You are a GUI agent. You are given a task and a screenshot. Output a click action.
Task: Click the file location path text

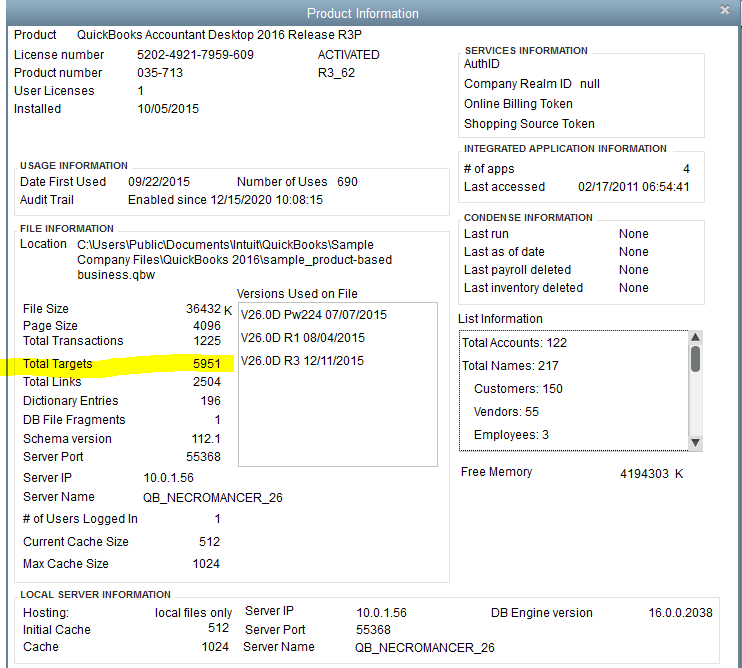[234, 260]
